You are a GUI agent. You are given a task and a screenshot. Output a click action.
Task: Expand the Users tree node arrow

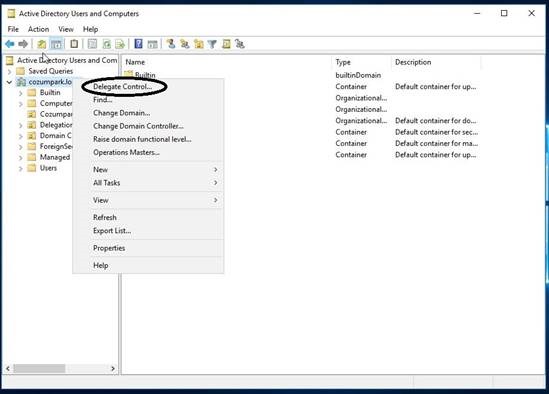[x=21, y=169]
